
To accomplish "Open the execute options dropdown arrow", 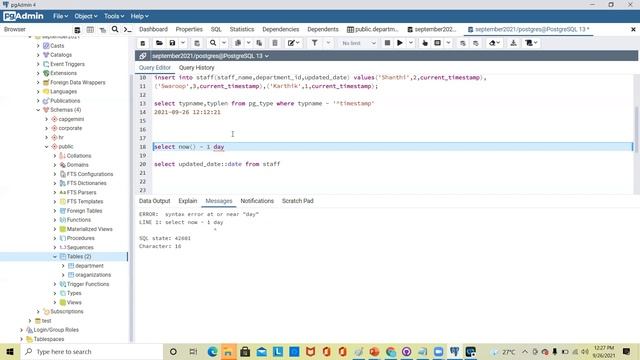I will click(x=411, y=43).
